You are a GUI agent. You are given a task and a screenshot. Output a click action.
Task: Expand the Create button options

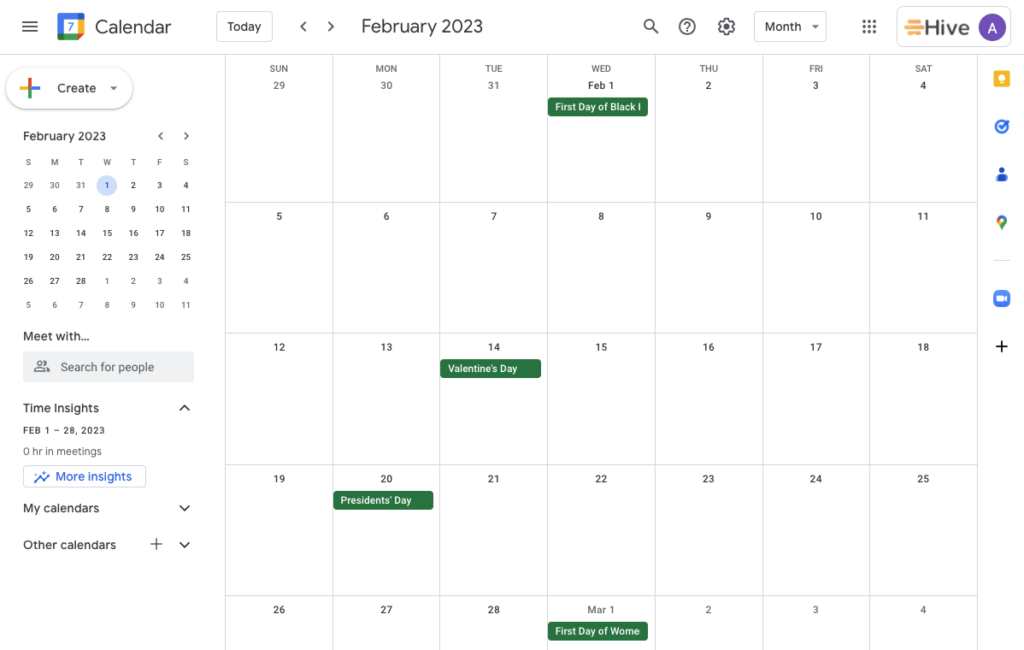point(113,88)
